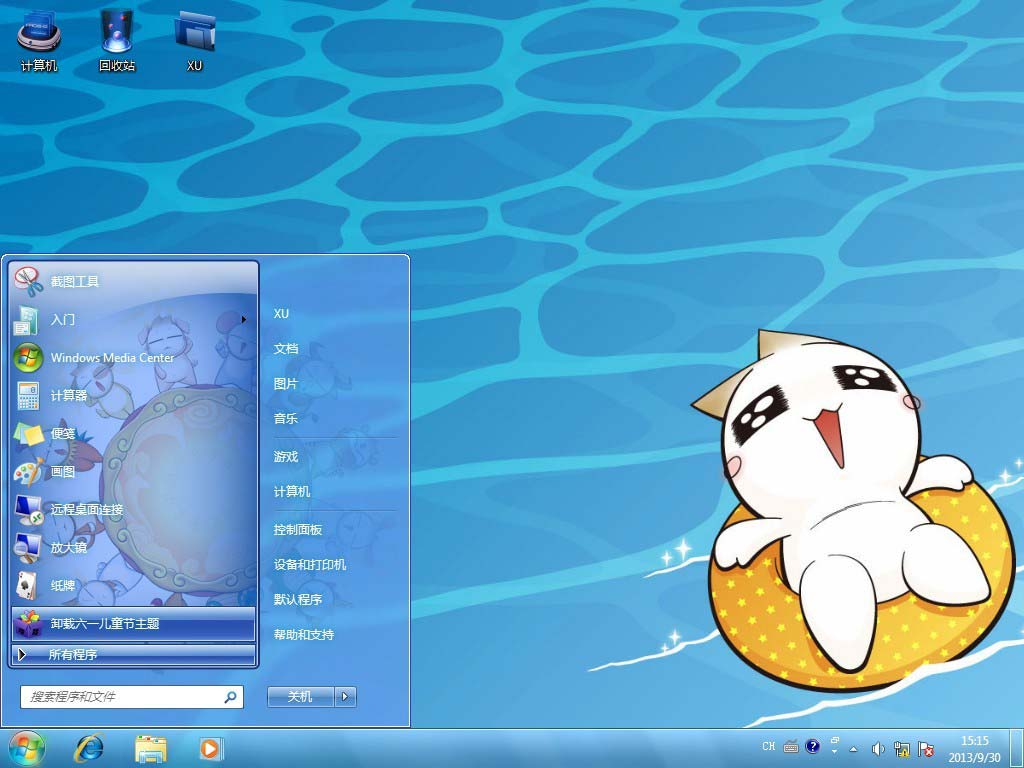Launch Windows Media Center from Start menu

click(112, 357)
